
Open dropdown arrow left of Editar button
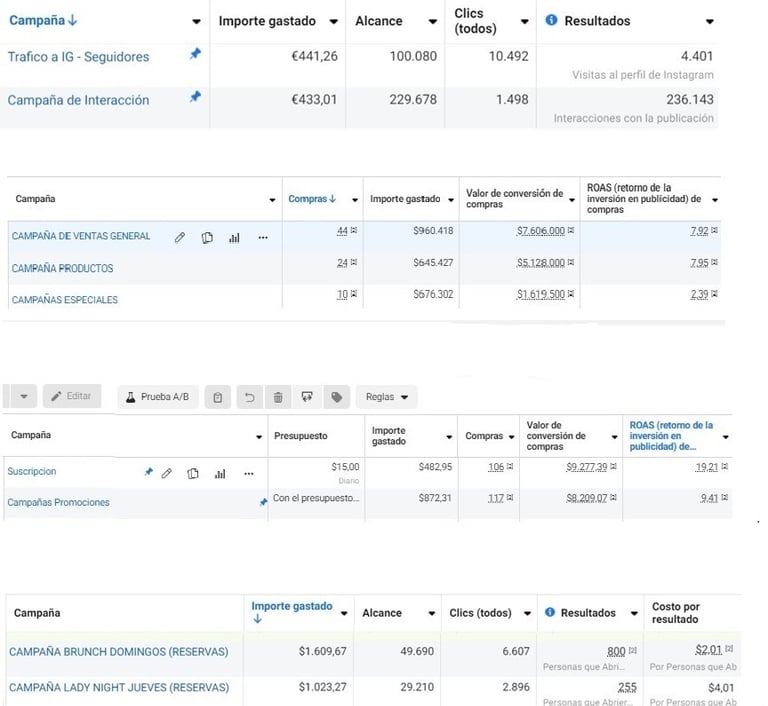24,396
